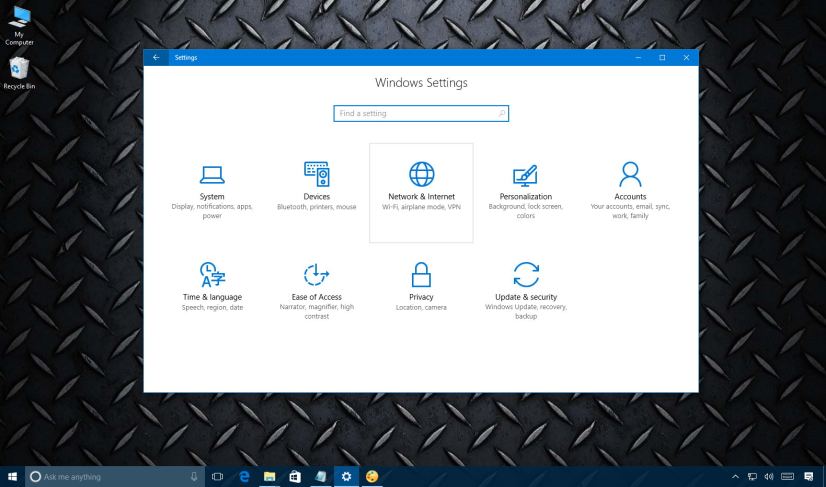Open System settings laptop icon
Viewport: 826px width, 487px height.
pos(212,174)
